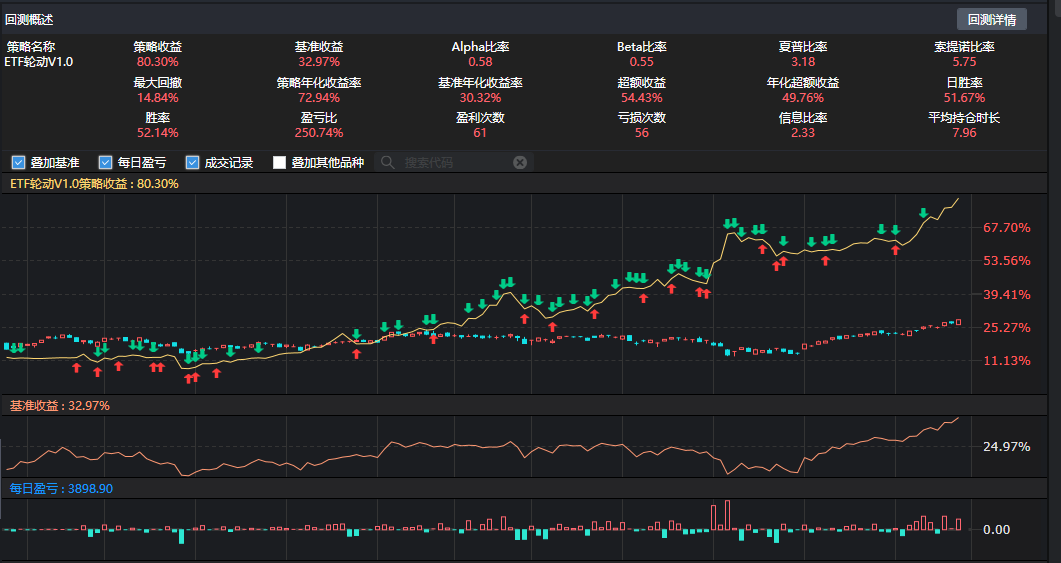Click the Alpha比率 value 0.58

tap(480, 62)
